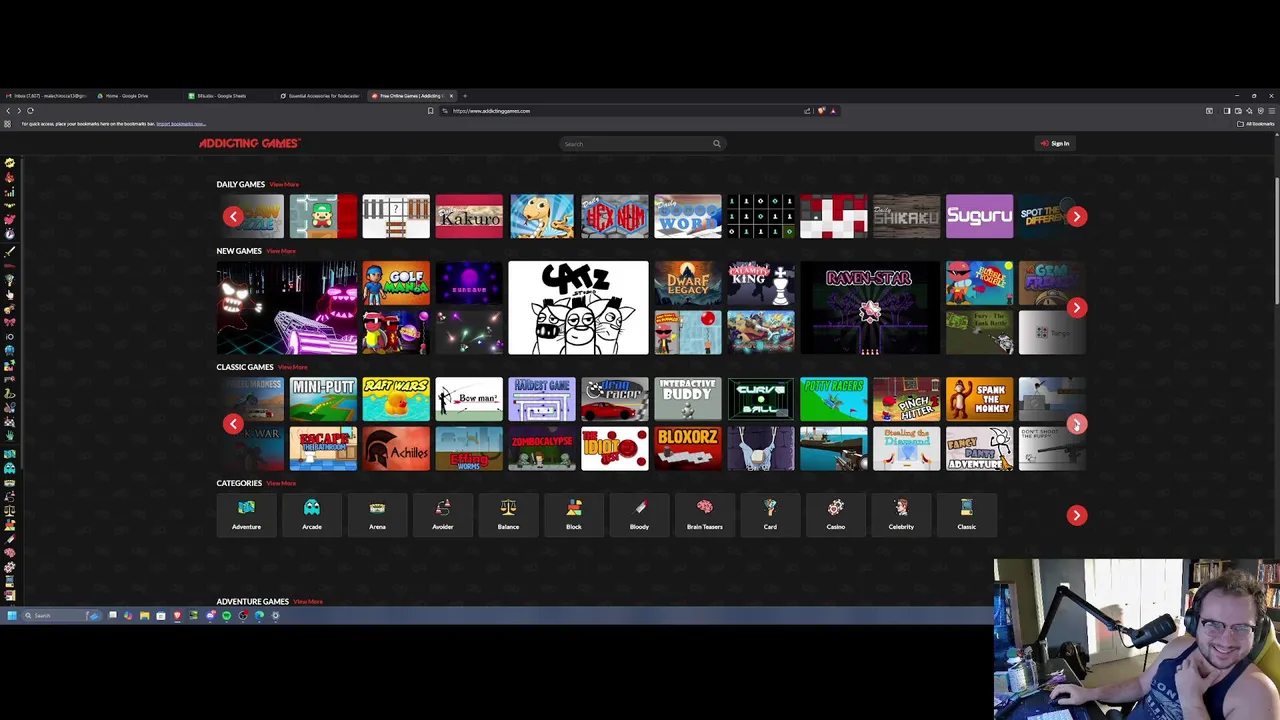This screenshot has height=720, width=1280.
Task: Click the search magnifier icon
Action: (716, 144)
